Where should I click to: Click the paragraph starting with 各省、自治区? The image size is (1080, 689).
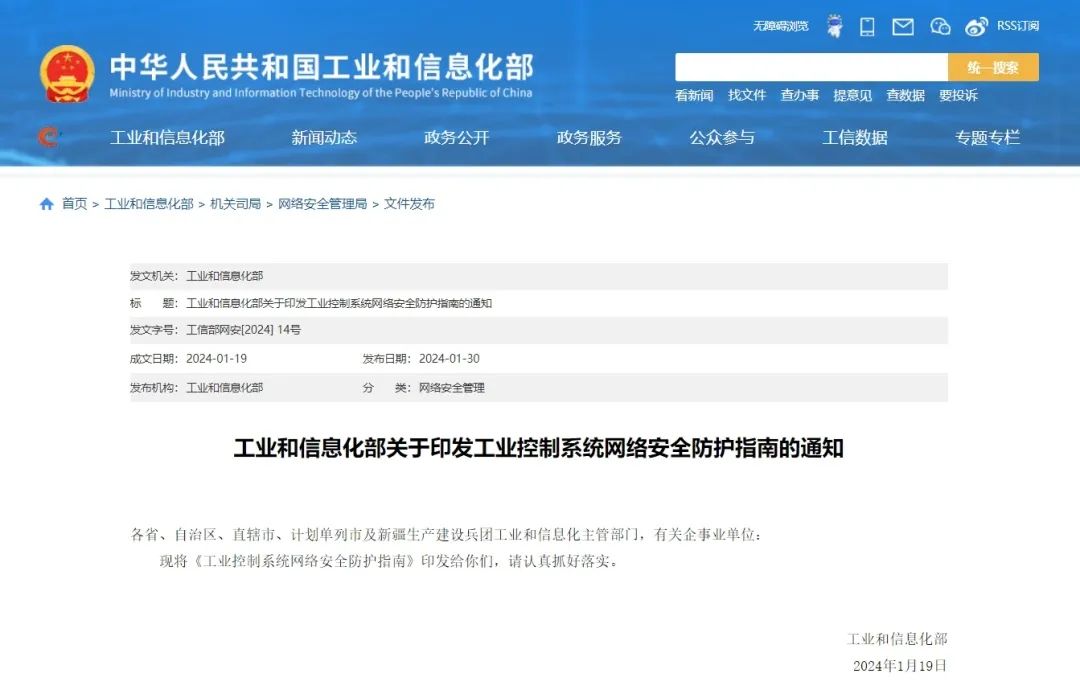[x=446, y=535]
